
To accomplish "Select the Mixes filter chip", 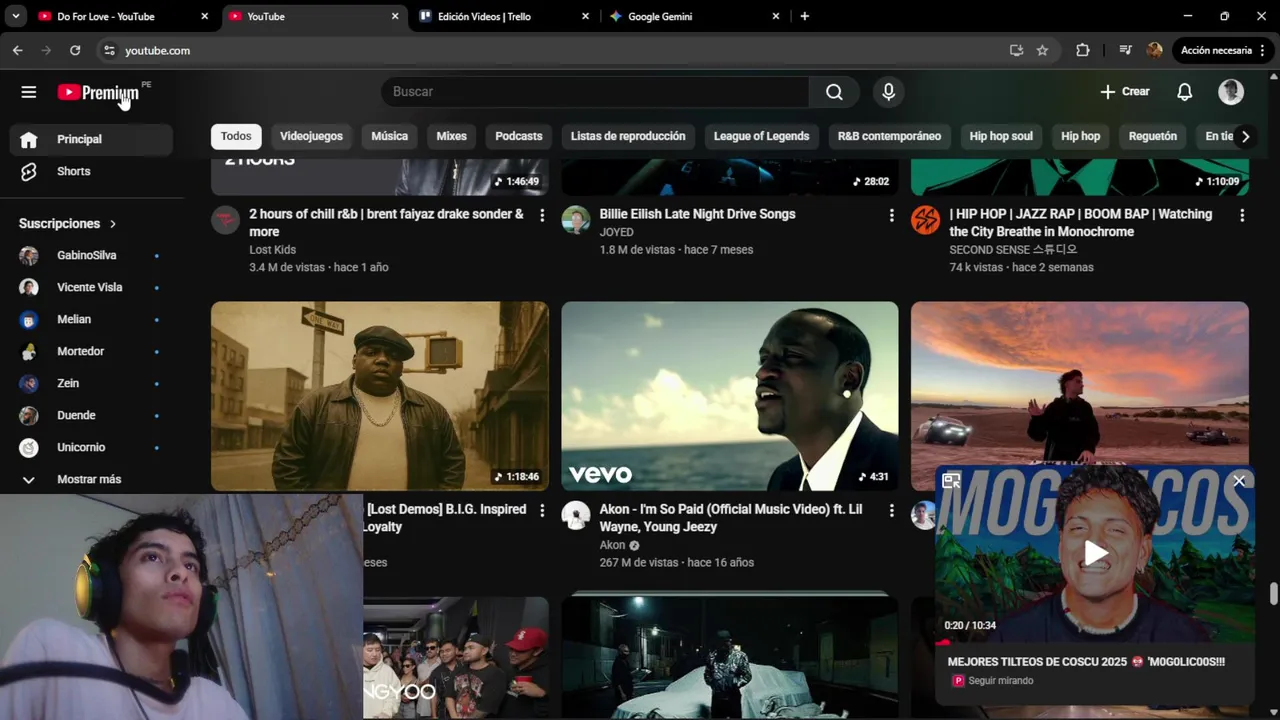I will tap(451, 136).
